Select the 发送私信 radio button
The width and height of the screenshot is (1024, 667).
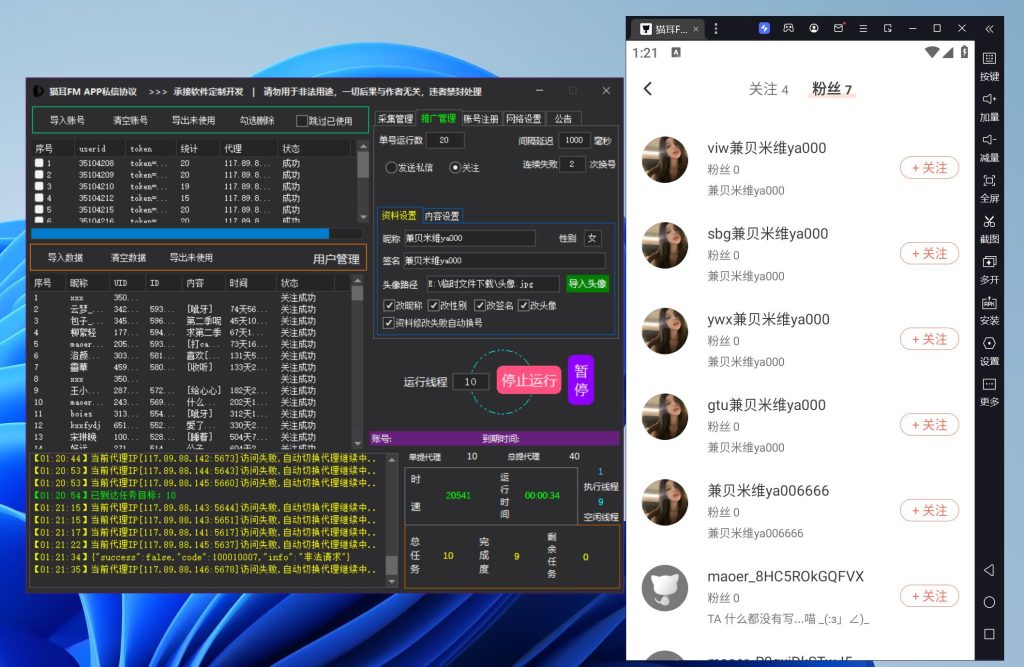click(392, 168)
